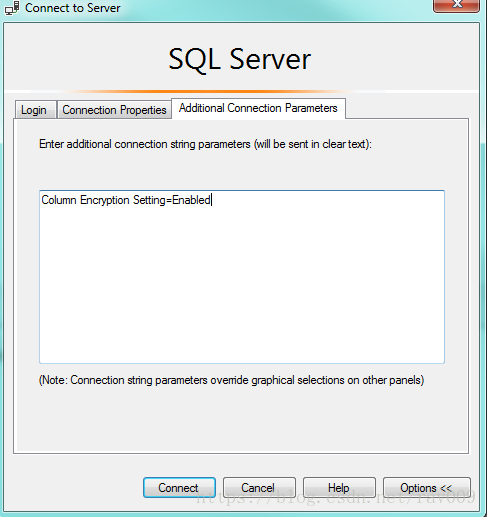487x517 pixels.
Task: Cancel the connection dialog
Action: point(259,488)
